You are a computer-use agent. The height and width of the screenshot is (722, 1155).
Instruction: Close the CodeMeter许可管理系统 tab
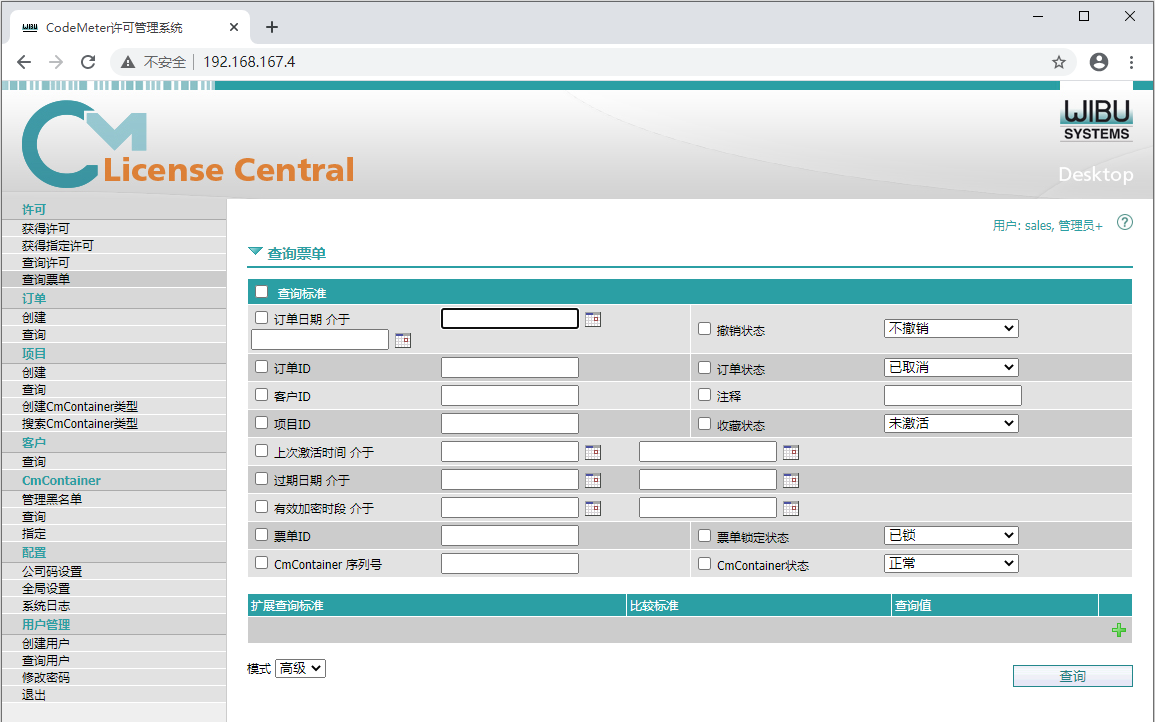tap(234, 27)
